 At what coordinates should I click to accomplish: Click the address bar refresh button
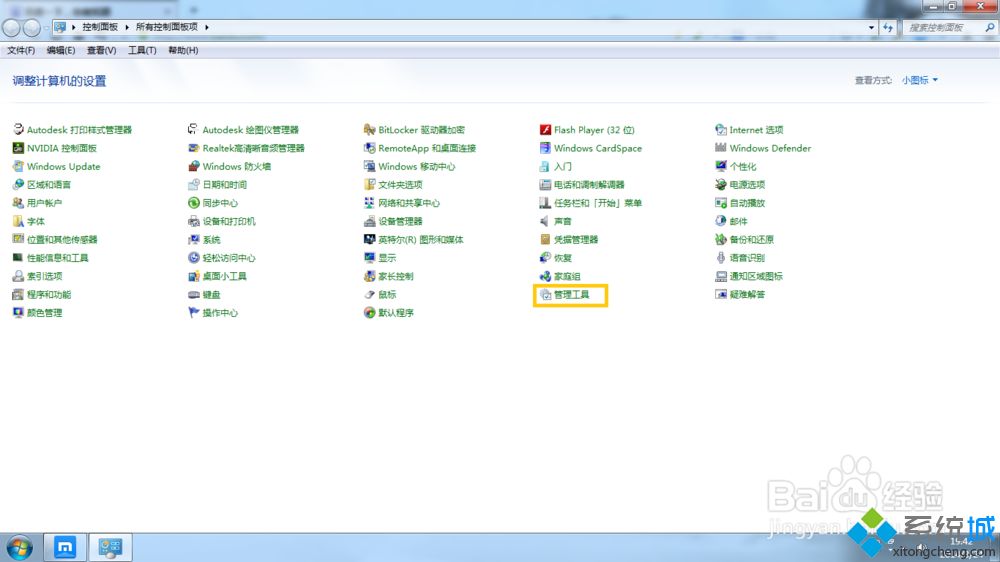click(x=888, y=27)
